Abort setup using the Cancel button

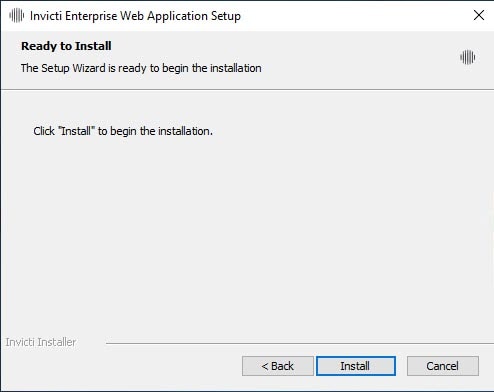coord(443,366)
